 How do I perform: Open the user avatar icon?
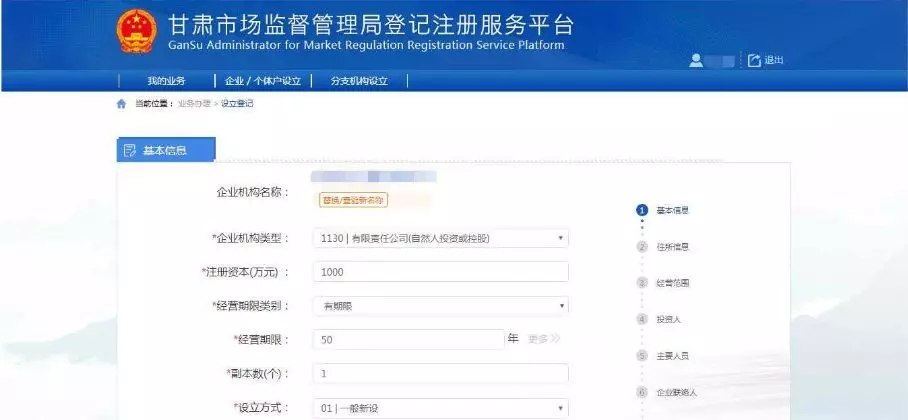click(695, 60)
